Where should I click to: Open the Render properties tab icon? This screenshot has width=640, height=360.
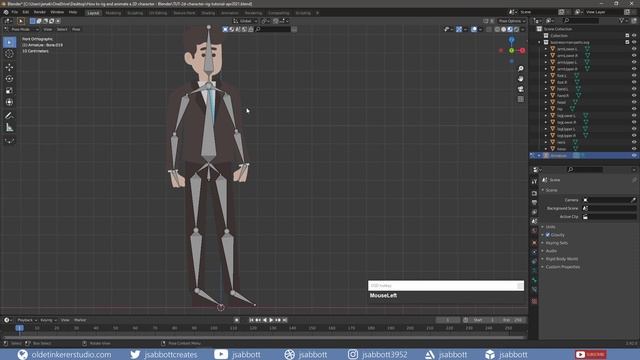(534, 193)
